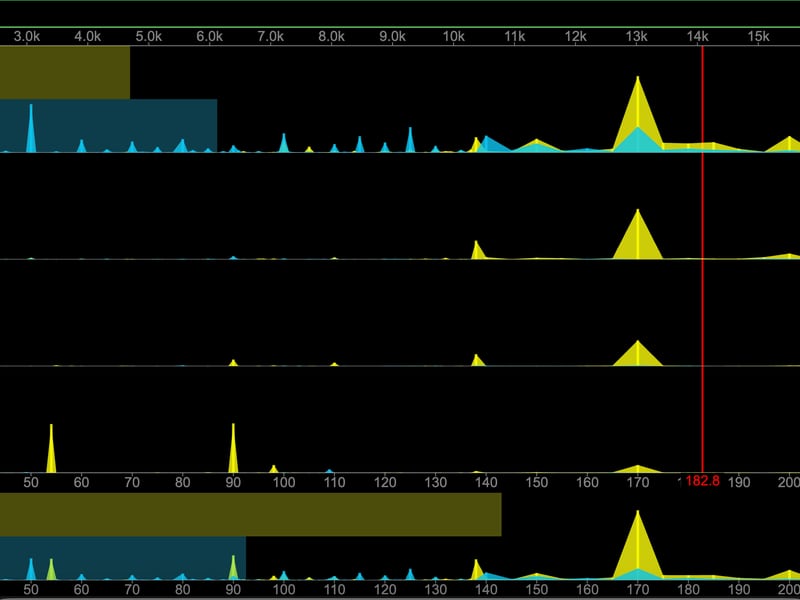
Task: Click the red 182.8 position label
Action: click(702, 481)
